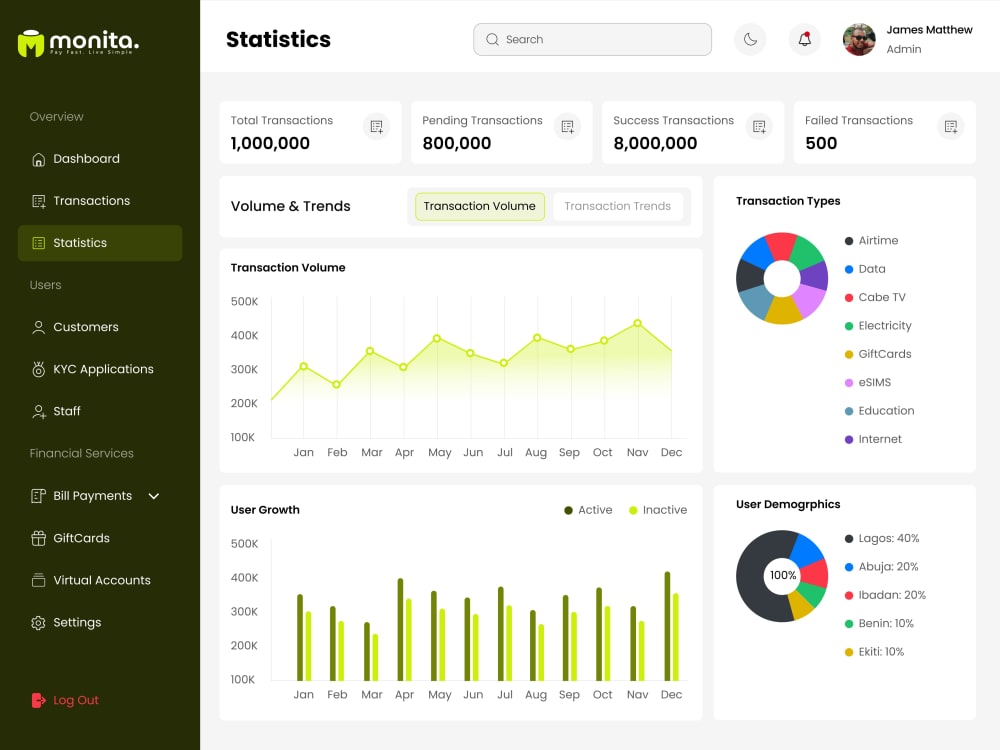Click the KYC Applications medal icon
Screen dimensions: 1000x750
click(38, 369)
